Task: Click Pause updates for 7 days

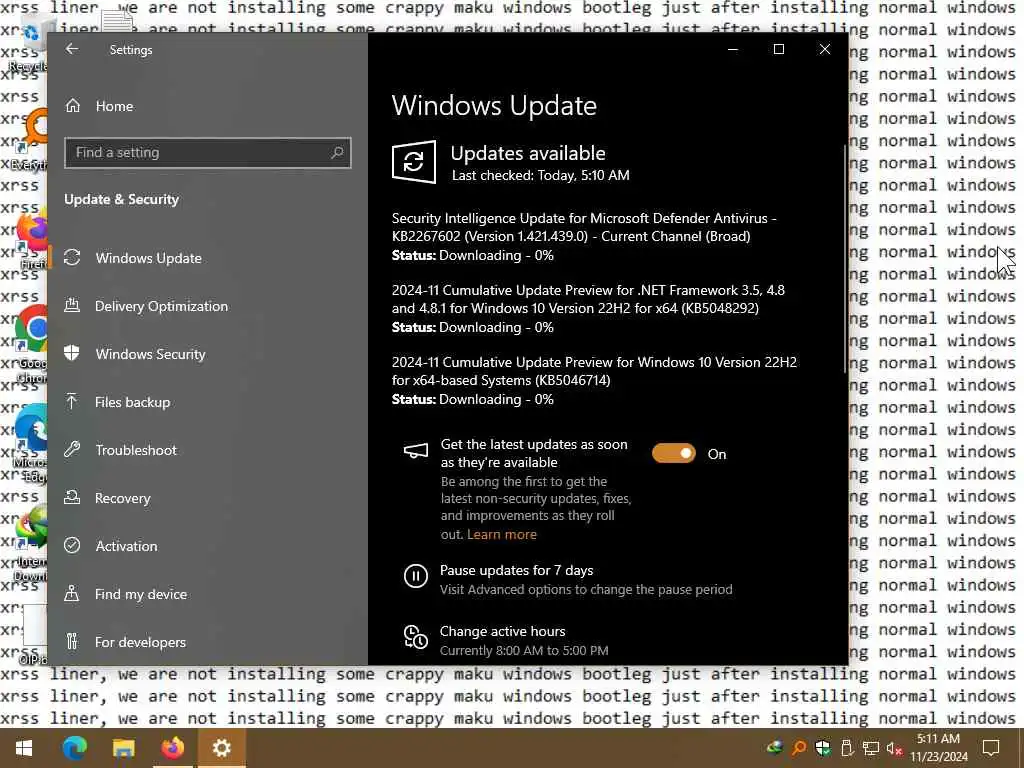Action: [516, 570]
